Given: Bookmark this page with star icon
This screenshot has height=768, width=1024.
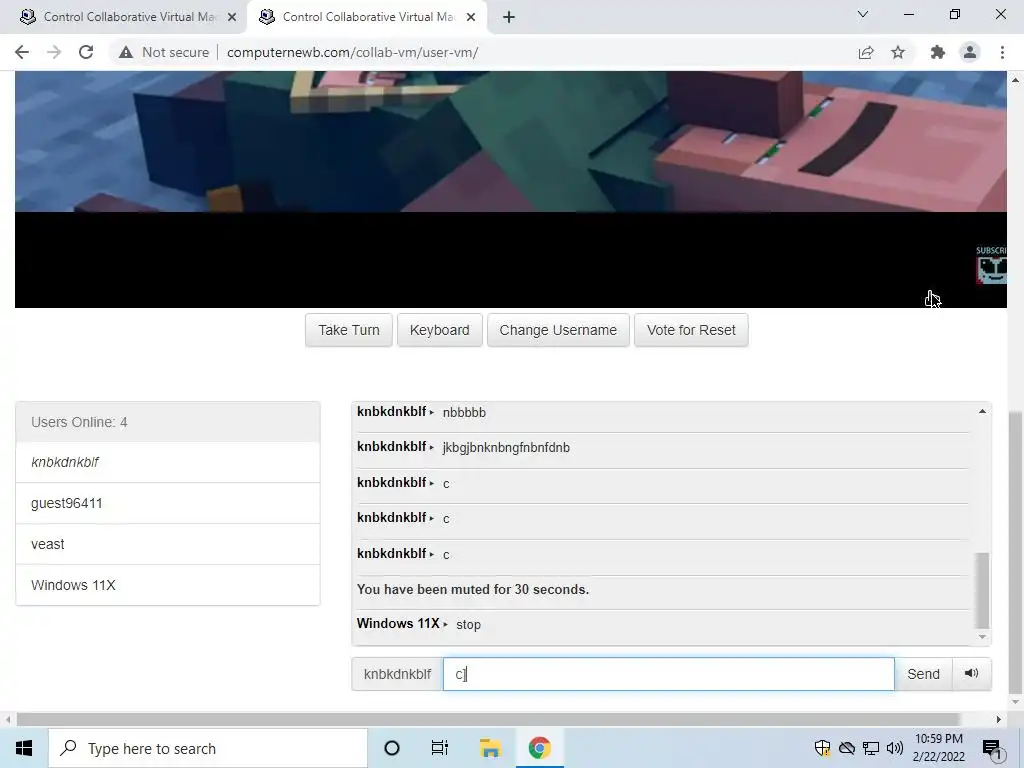Looking at the screenshot, I should coord(898,52).
